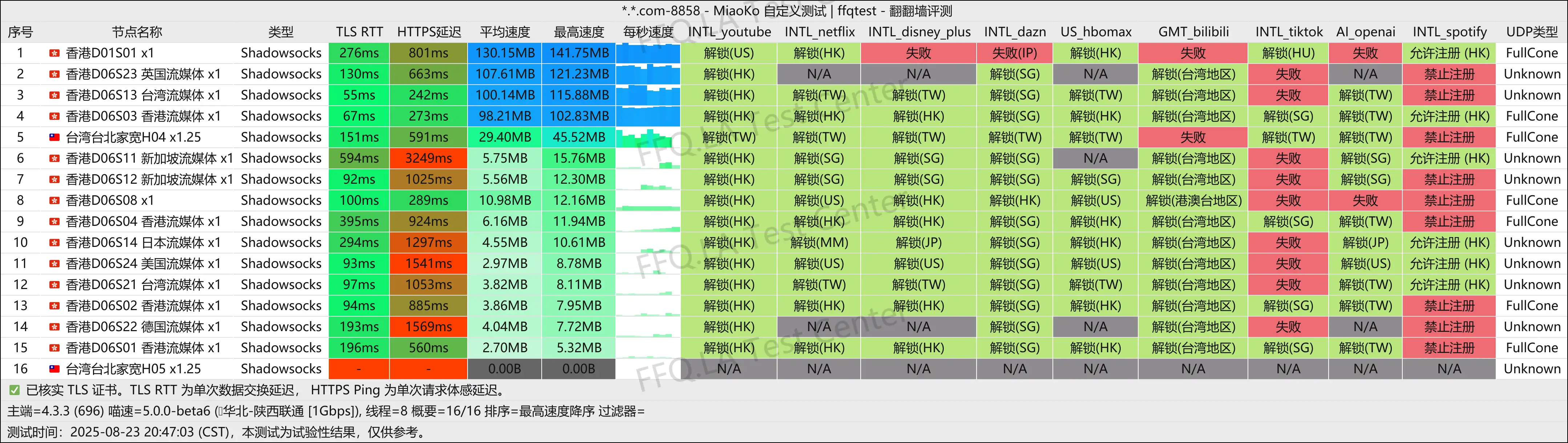The height and width of the screenshot is (443, 1568).
Task: Click the 失败(IP) dazn cell
Action: click(1015, 53)
